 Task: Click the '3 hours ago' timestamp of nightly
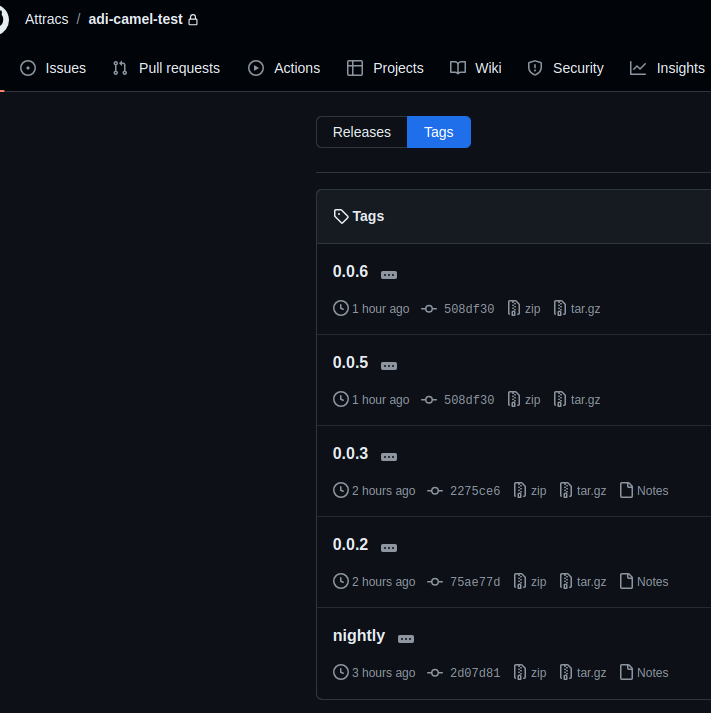pyautogui.click(x=384, y=673)
